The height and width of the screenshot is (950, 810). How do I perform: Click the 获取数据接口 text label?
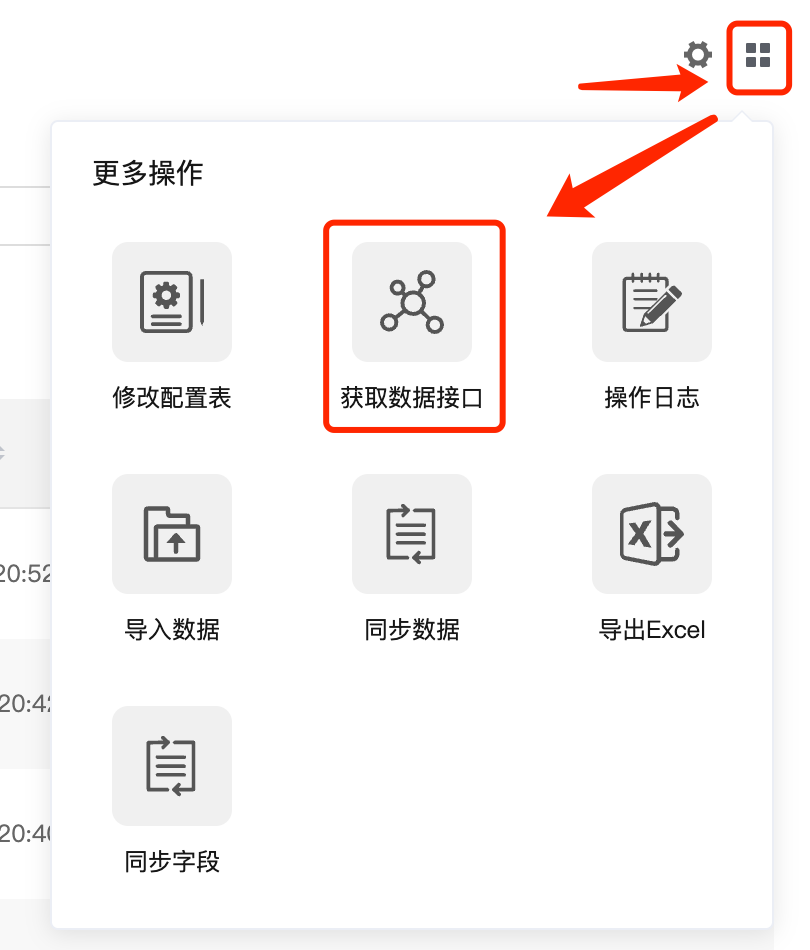(412, 398)
